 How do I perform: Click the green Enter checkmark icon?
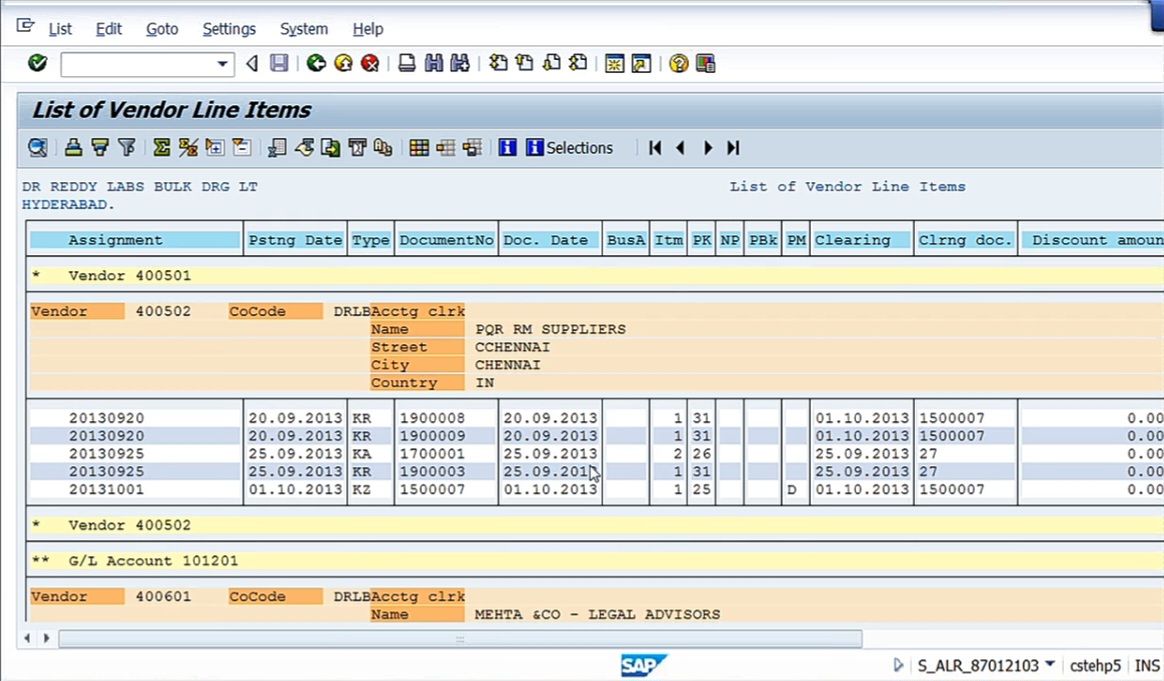[x=37, y=63]
